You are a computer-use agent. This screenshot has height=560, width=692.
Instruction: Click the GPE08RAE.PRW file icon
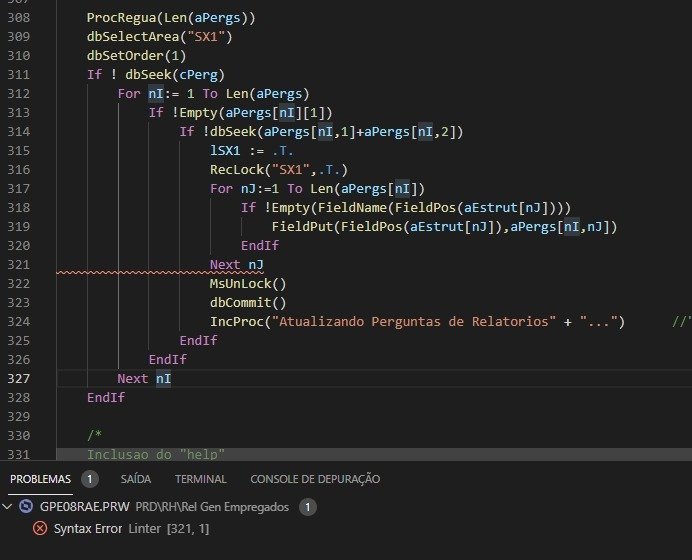tap(26, 506)
